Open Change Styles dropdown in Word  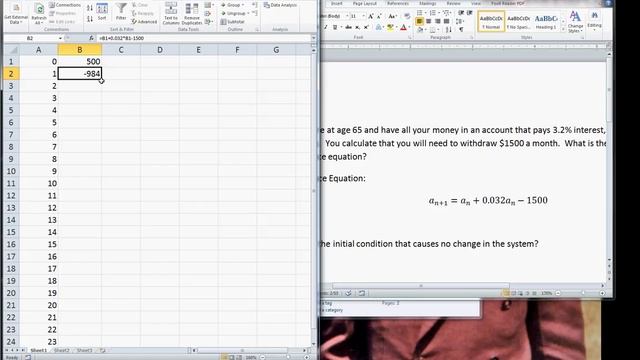(x=575, y=22)
